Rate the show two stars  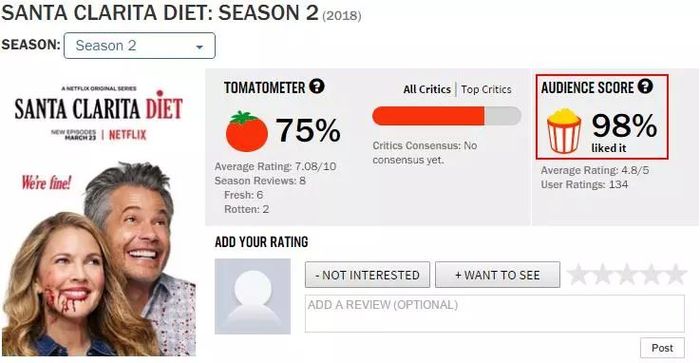[x=603, y=274]
